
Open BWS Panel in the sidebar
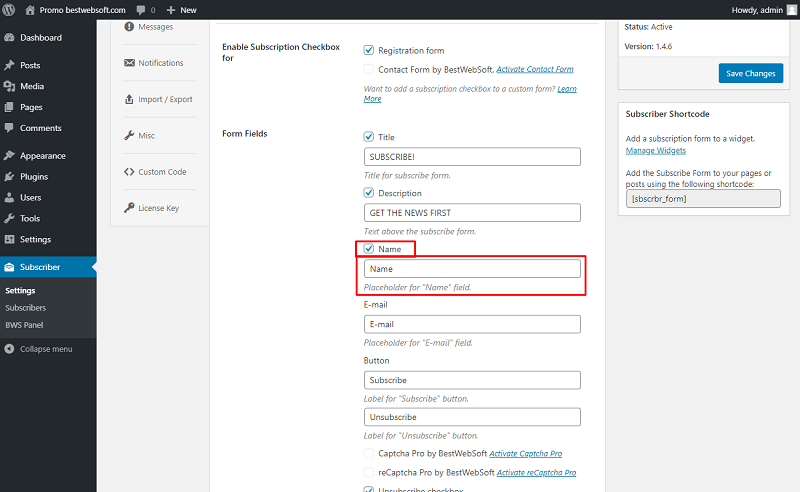pyautogui.click(x=24, y=325)
